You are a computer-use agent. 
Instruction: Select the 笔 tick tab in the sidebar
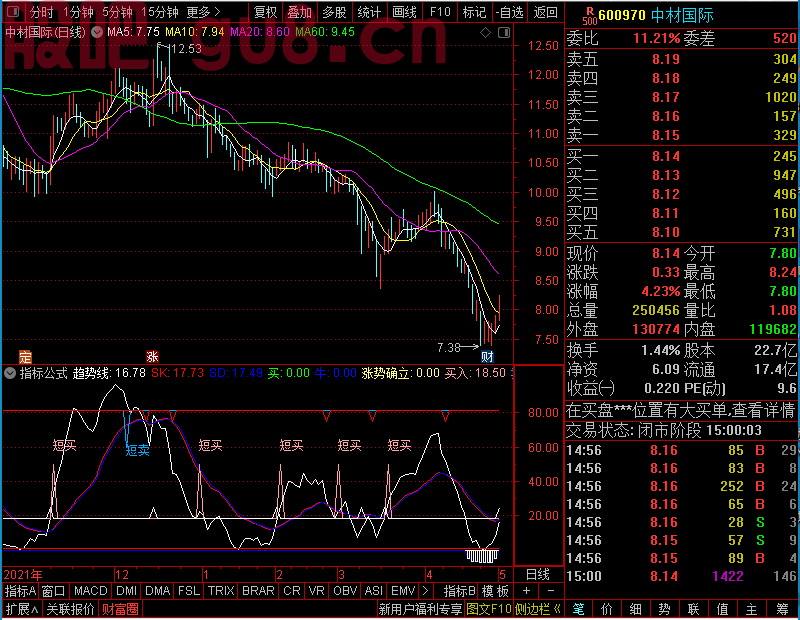[578, 609]
